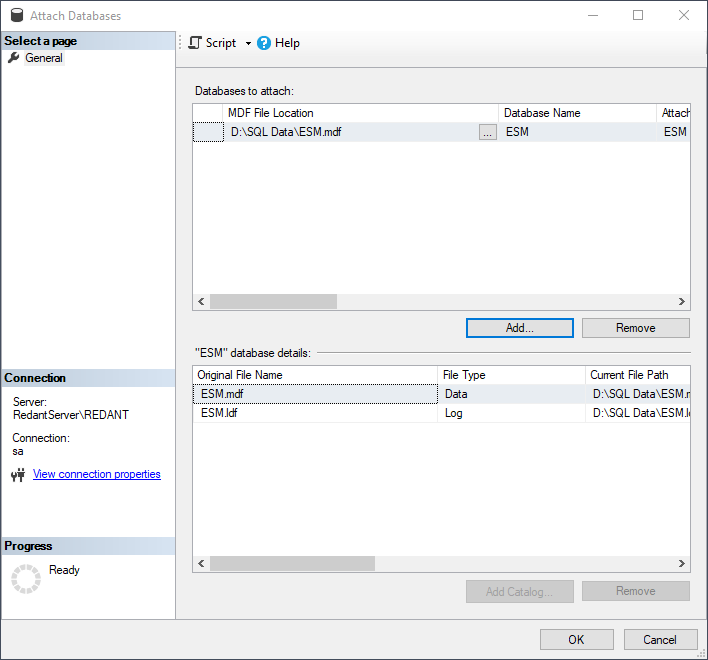Click the connection properties icon
708x660 pixels.
tap(17, 475)
